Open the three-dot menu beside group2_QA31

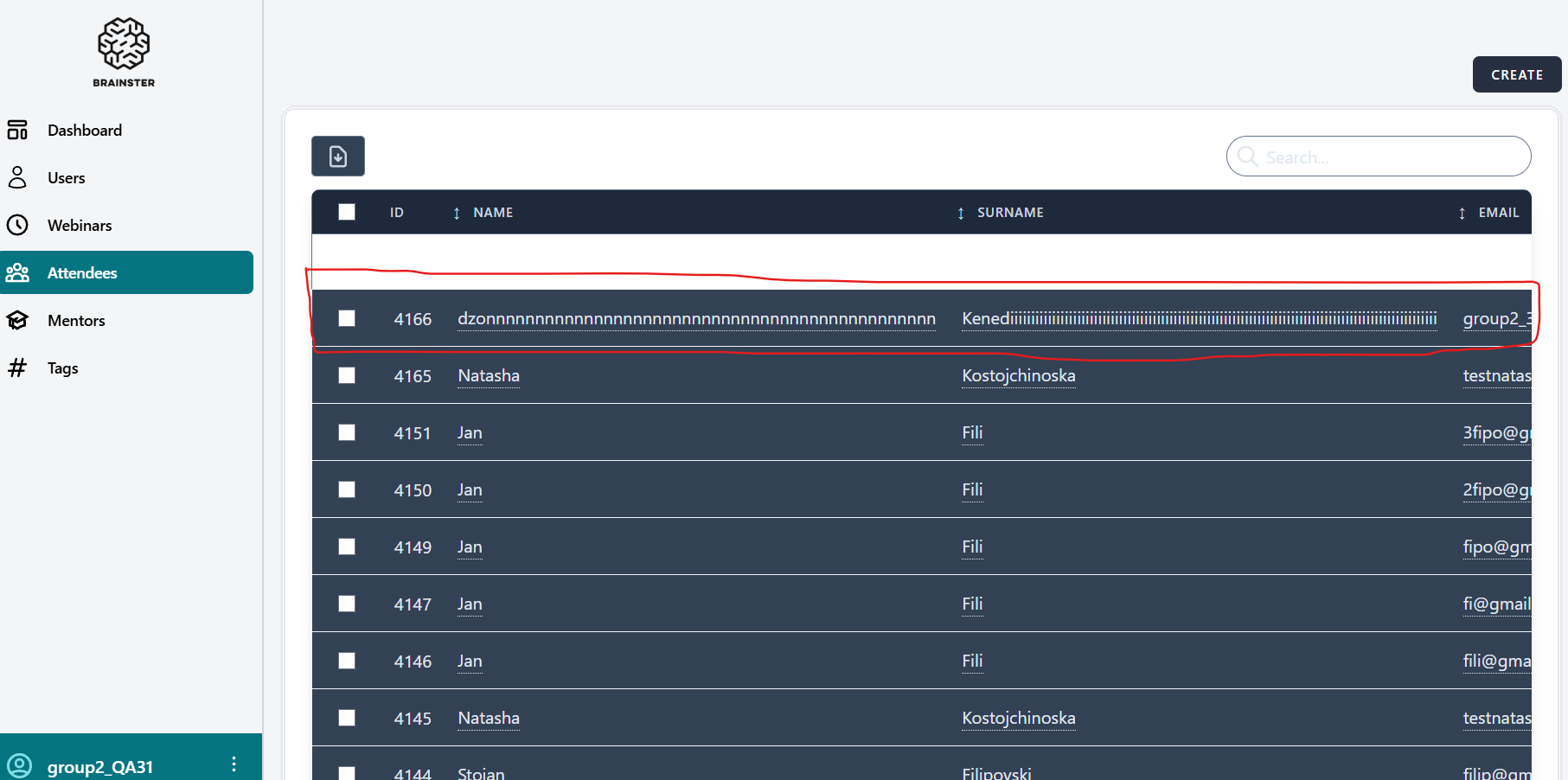click(x=234, y=764)
